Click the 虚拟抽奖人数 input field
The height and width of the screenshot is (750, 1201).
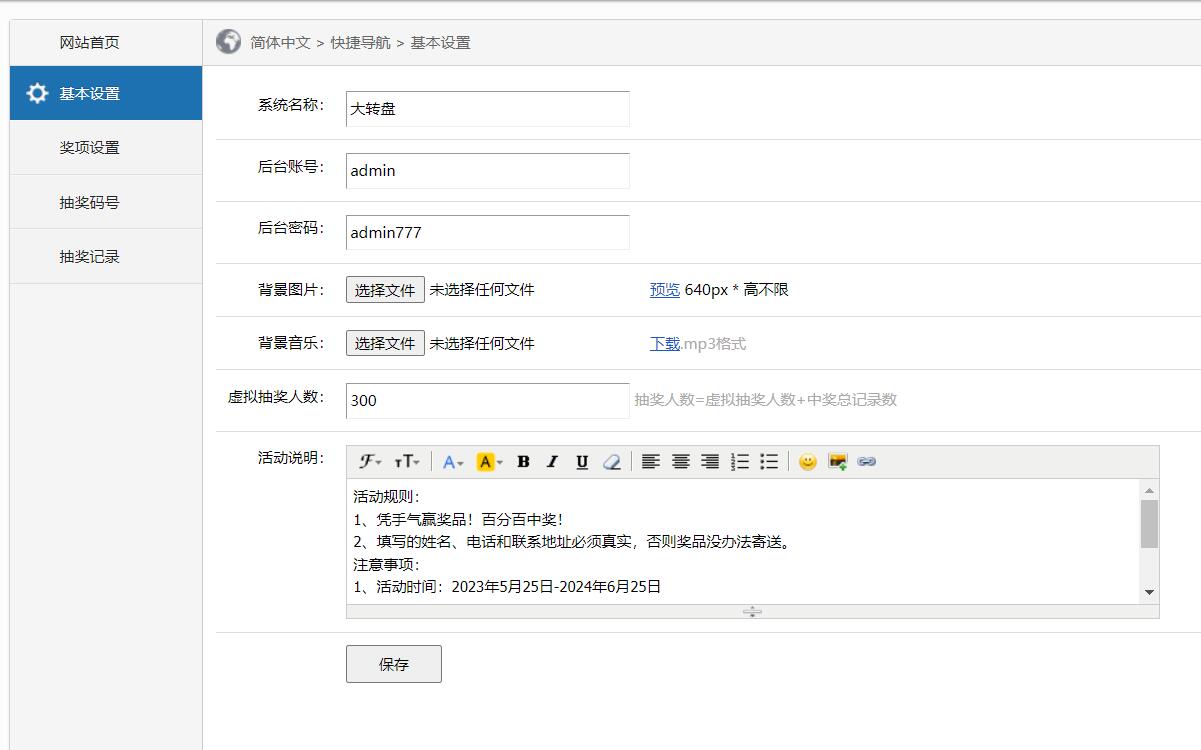pos(487,401)
